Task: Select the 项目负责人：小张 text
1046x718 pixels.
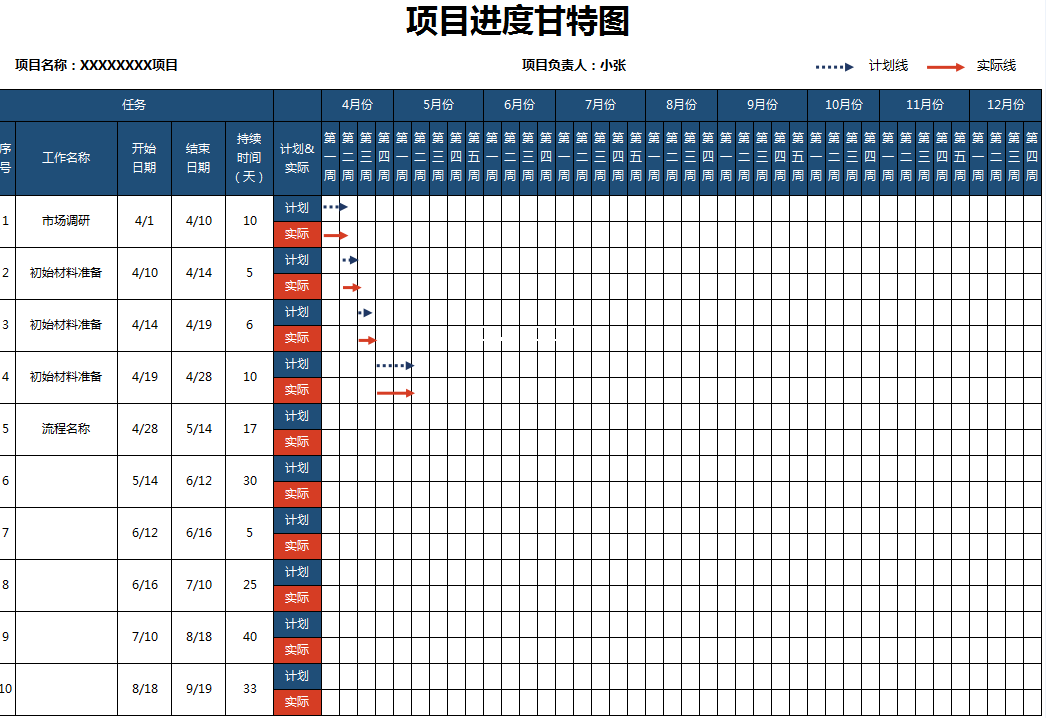Action: 573,66
